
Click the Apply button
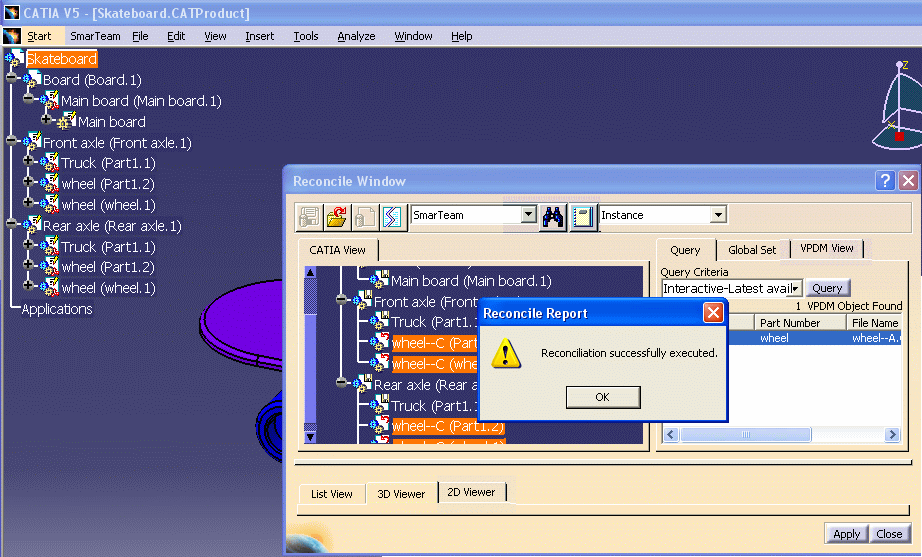coord(846,534)
